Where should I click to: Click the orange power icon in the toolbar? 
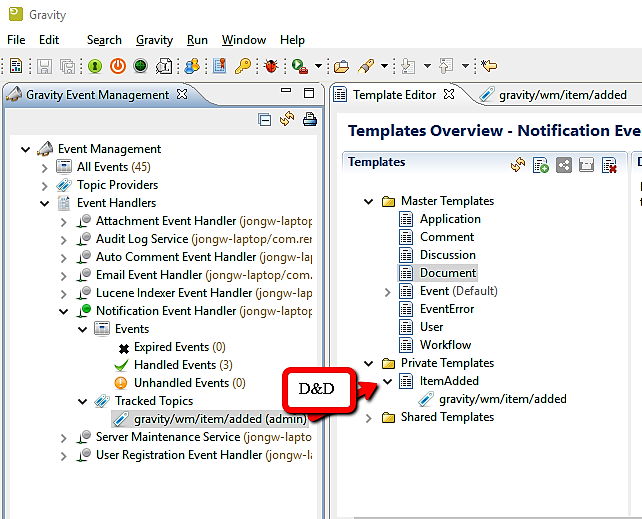tap(117, 66)
